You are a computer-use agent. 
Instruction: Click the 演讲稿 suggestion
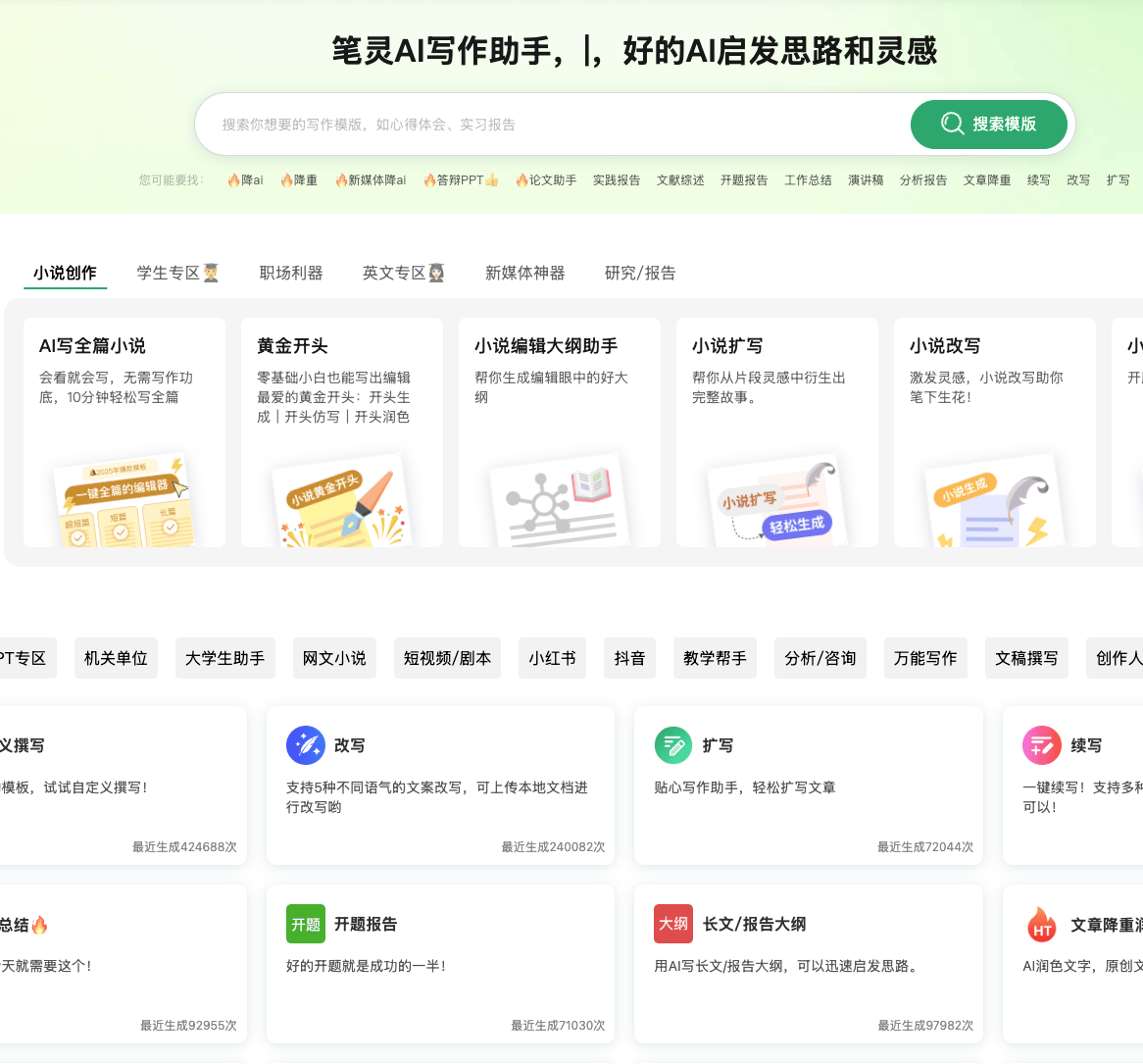tap(866, 180)
